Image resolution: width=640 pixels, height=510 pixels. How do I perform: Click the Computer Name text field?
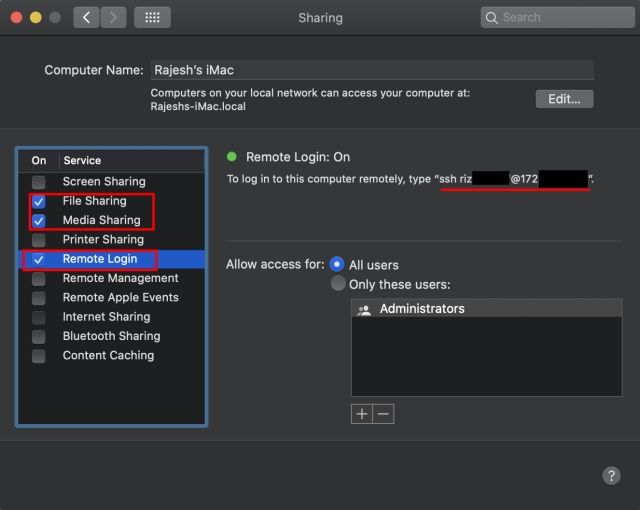(x=372, y=70)
